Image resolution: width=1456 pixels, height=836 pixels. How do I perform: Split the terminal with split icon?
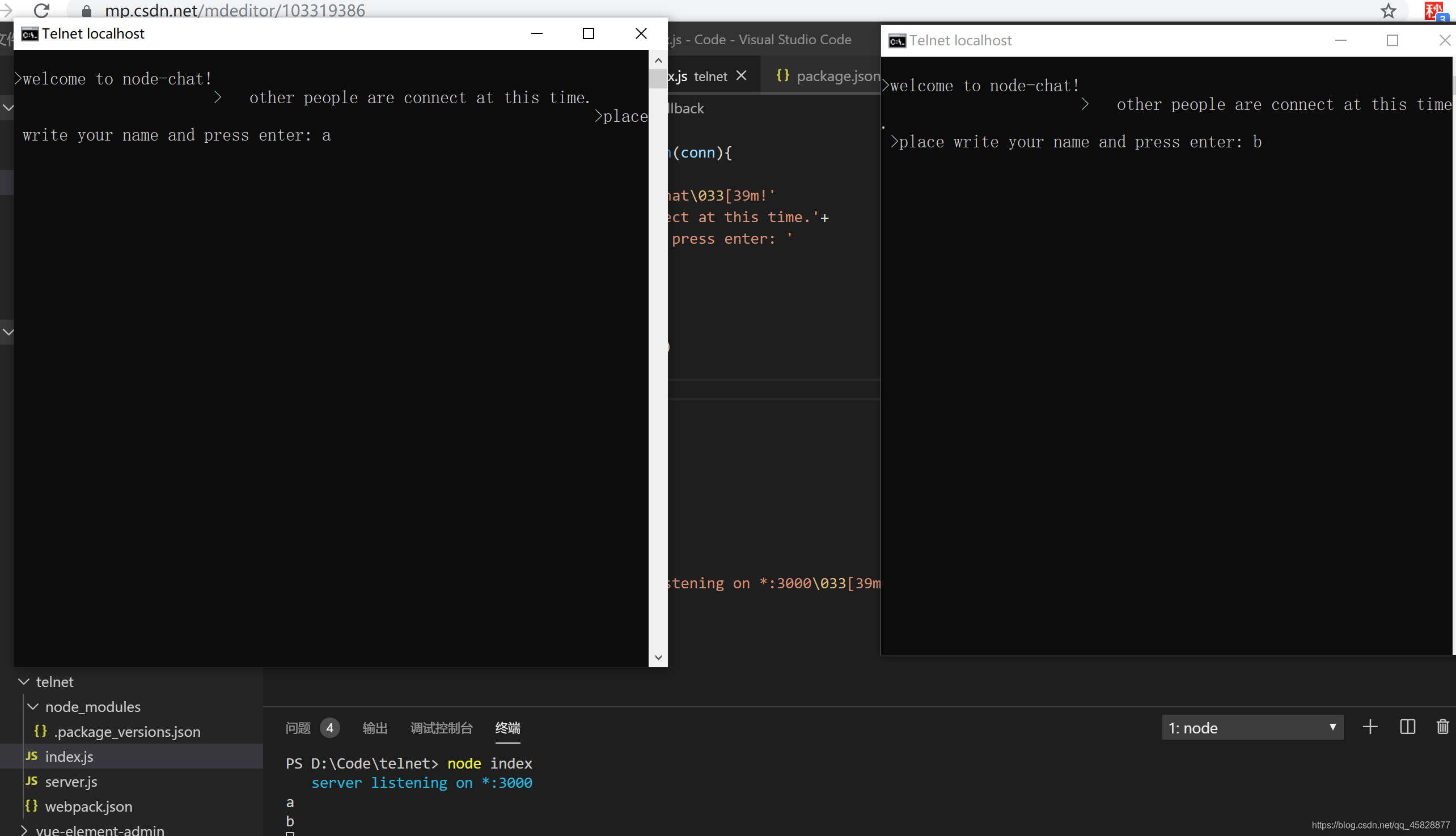[1407, 728]
